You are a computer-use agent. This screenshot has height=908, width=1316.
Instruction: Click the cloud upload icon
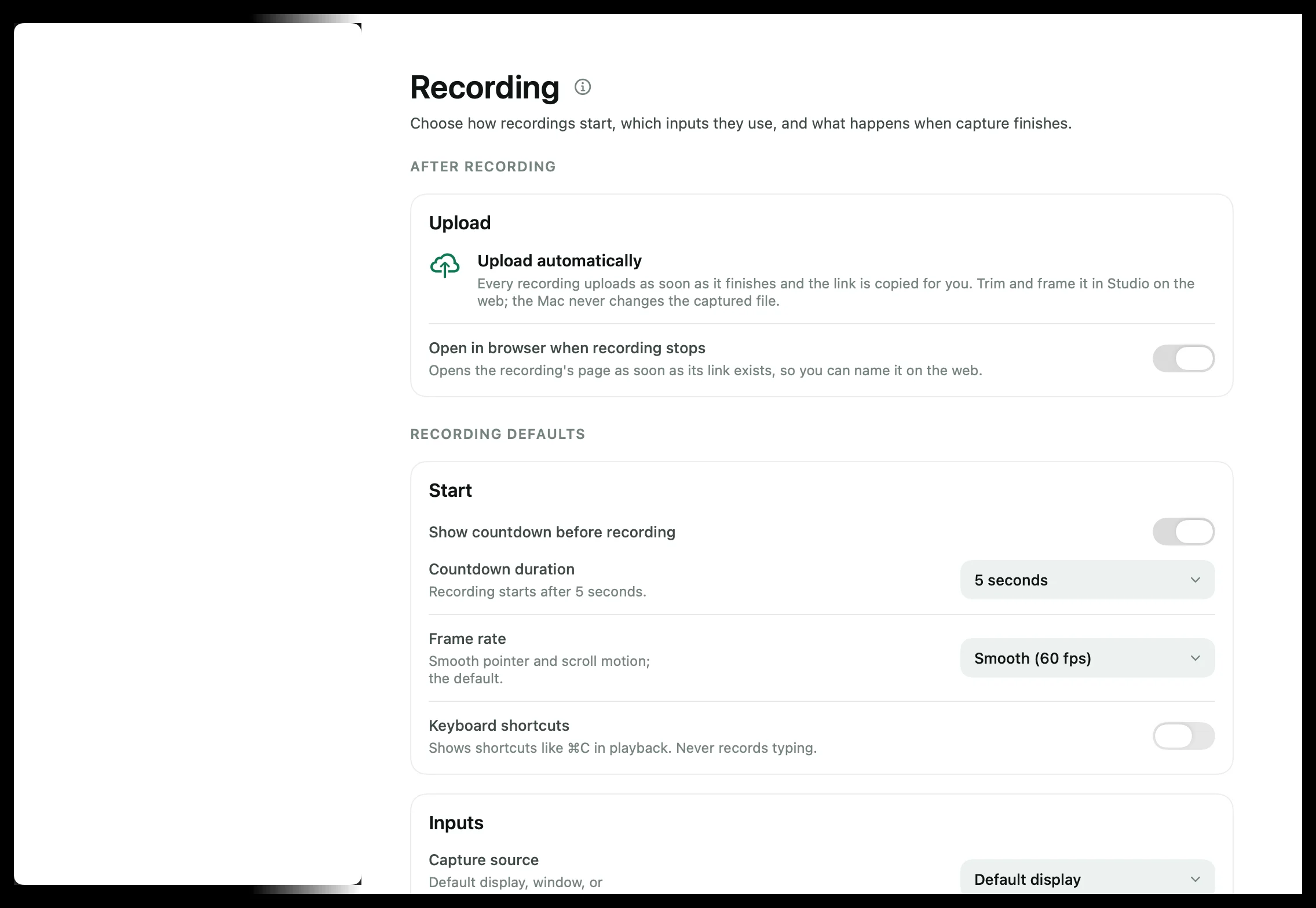[x=445, y=265]
